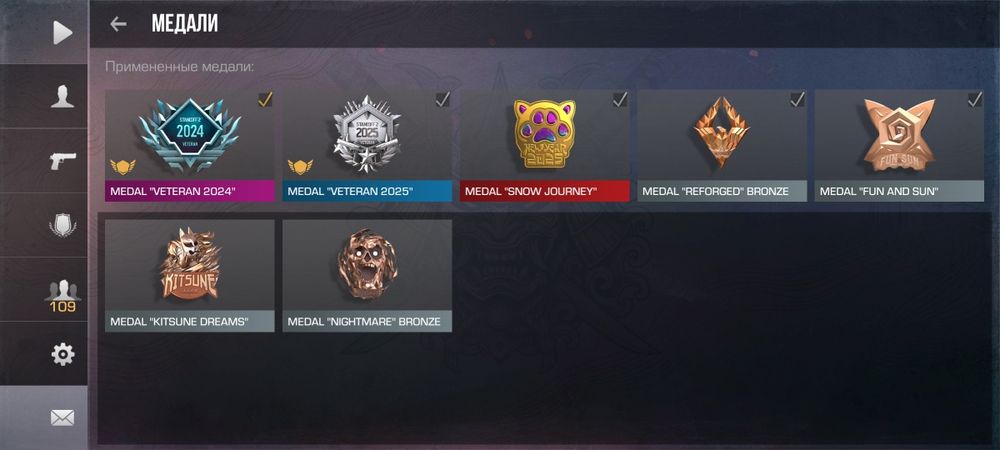Toggle the Reforged Bronze medal checkbox

[797, 99]
